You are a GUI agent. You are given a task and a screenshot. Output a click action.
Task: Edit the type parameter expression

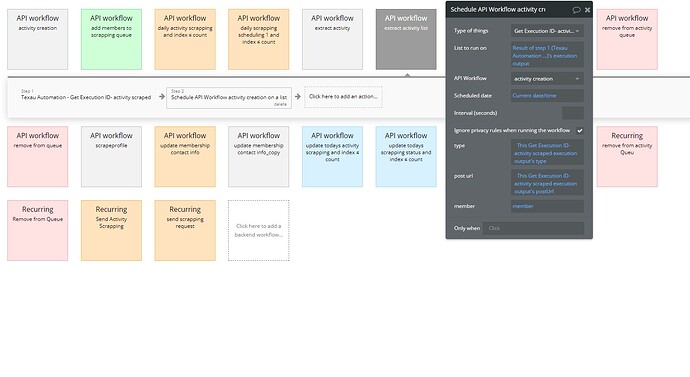547,153
